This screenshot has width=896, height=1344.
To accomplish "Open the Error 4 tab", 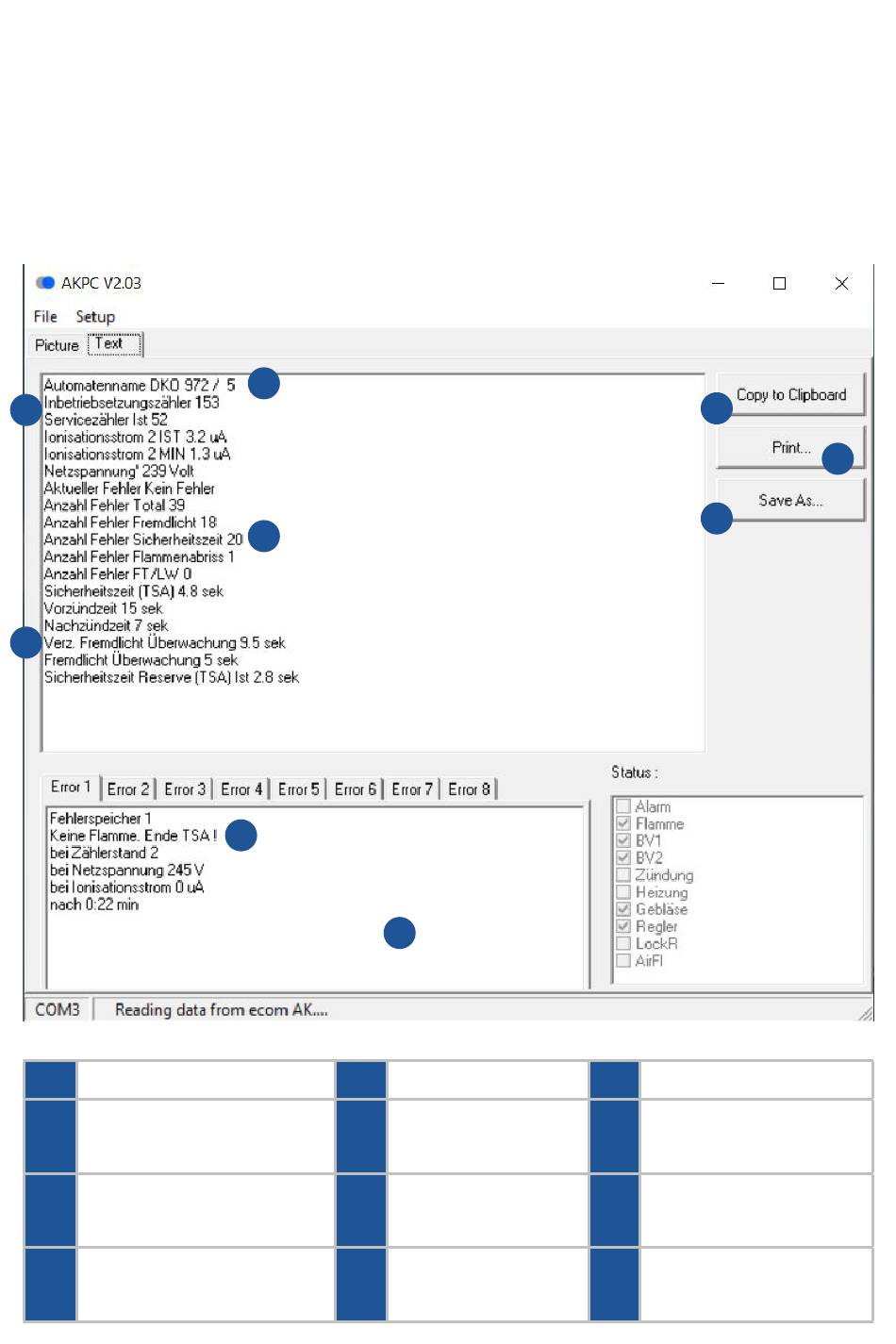I will [x=241, y=789].
